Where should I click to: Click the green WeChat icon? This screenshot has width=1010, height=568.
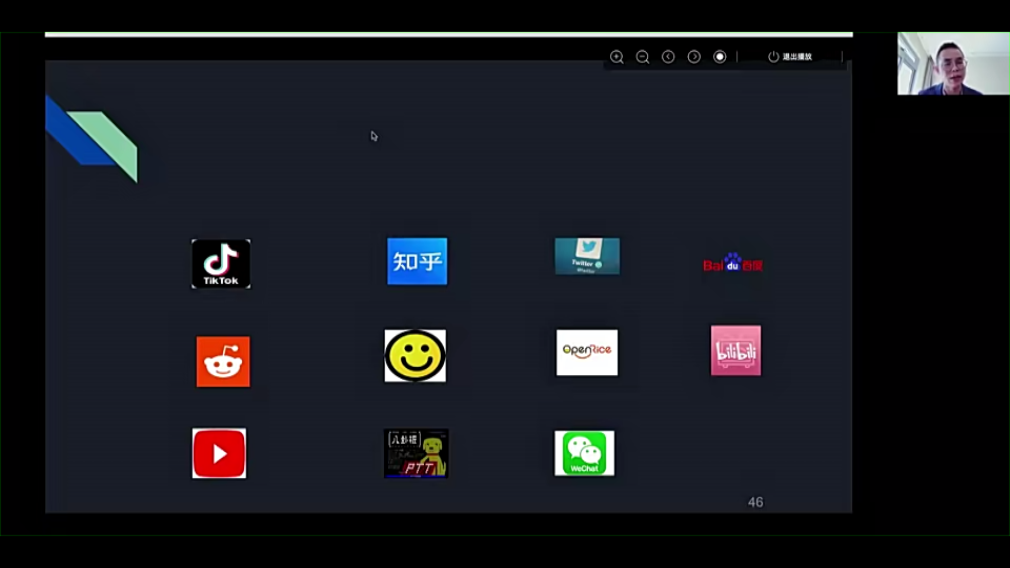click(584, 453)
